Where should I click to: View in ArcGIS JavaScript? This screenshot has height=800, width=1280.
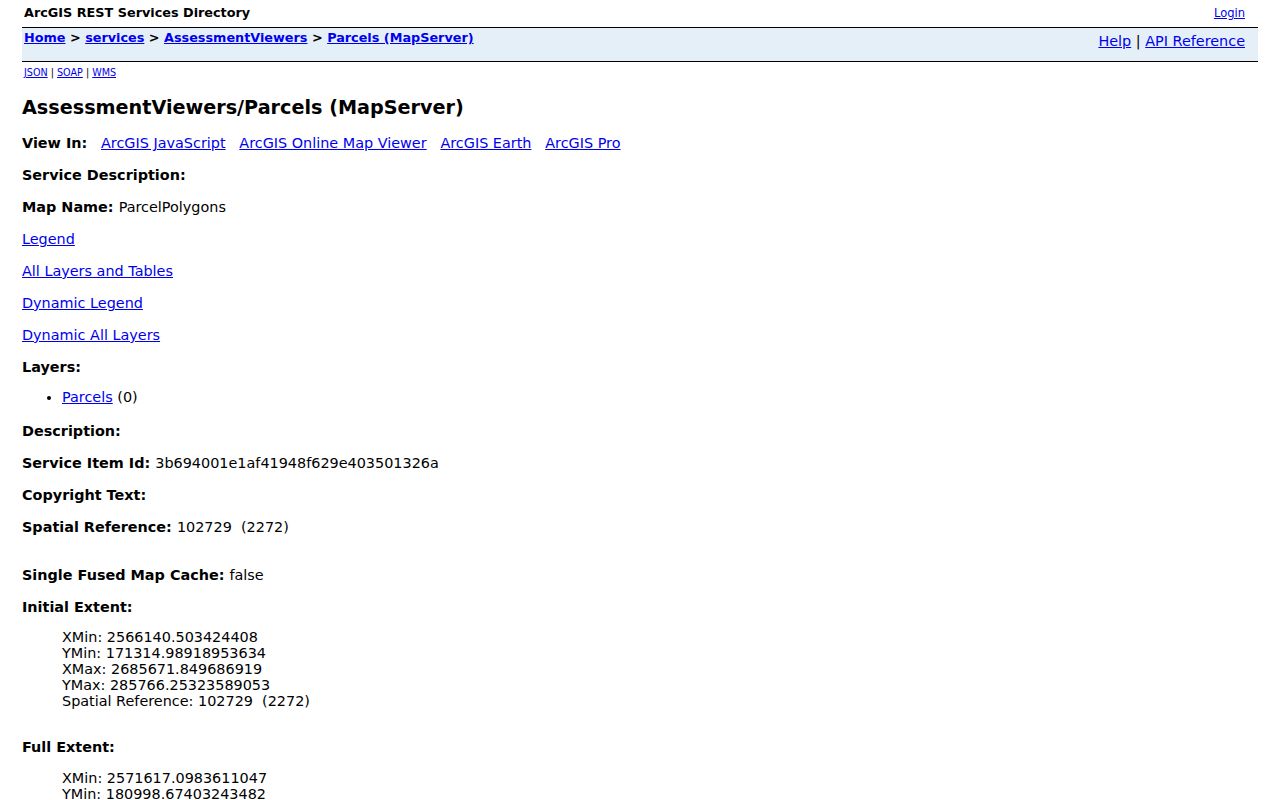(163, 143)
